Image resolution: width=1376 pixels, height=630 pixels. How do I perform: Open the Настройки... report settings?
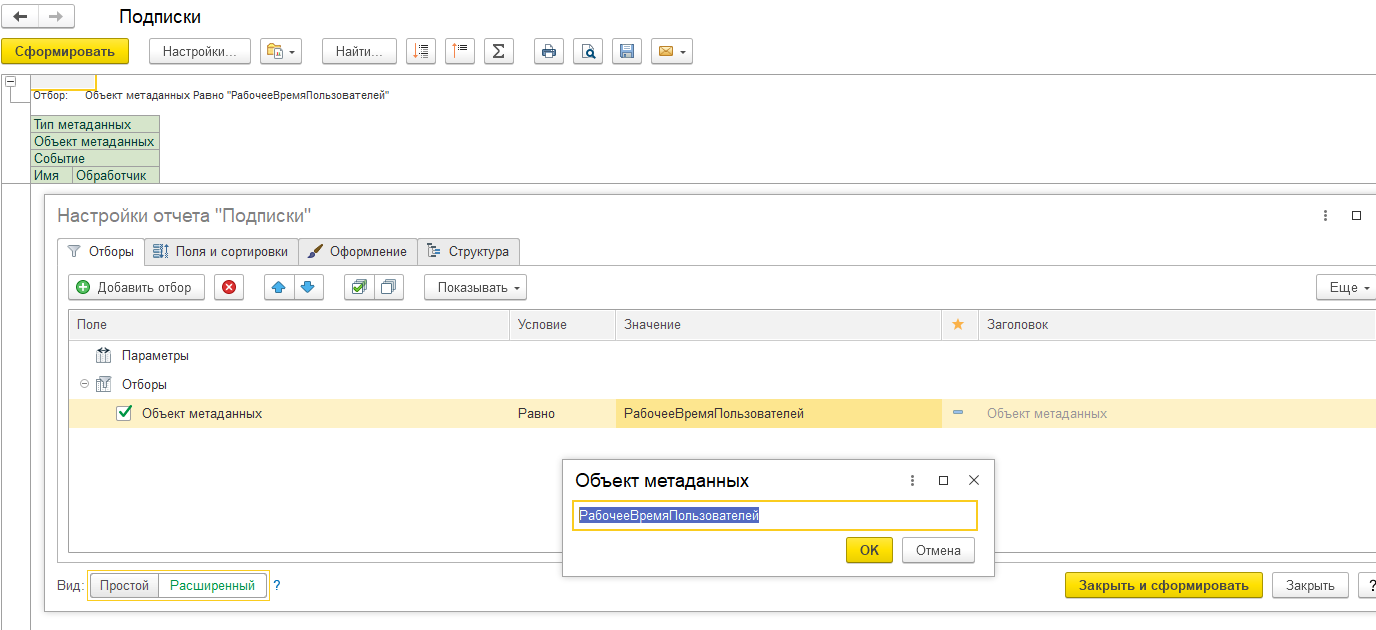(200, 51)
